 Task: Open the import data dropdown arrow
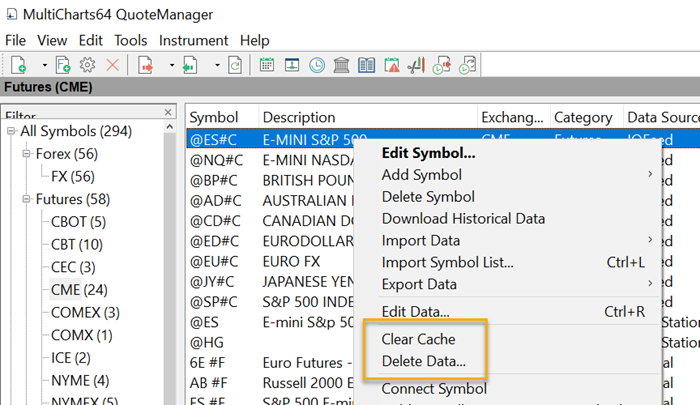[x=217, y=65]
